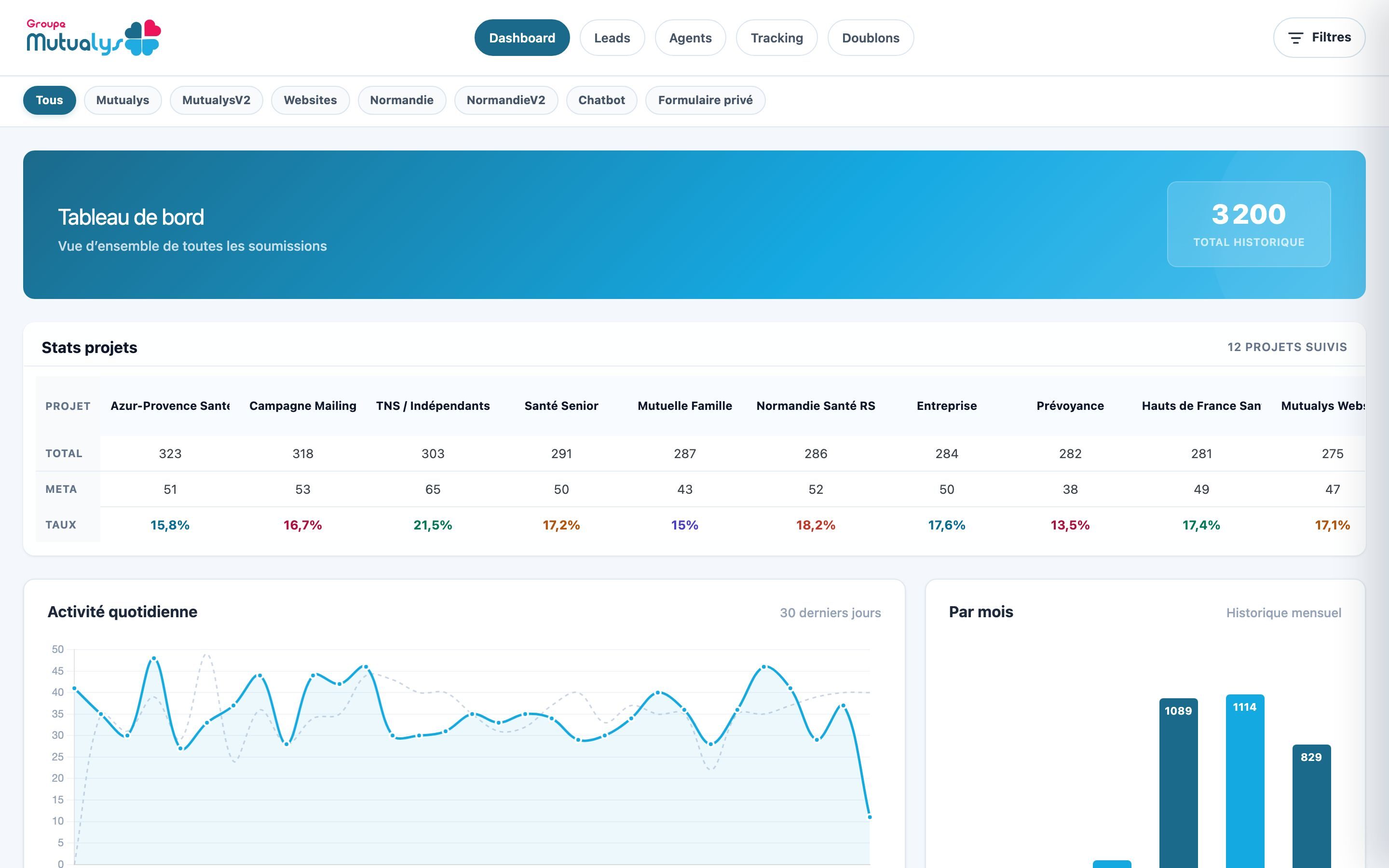Open the Filtres panel
This screenshot has height=868, width=1389.
(1319, 37)
